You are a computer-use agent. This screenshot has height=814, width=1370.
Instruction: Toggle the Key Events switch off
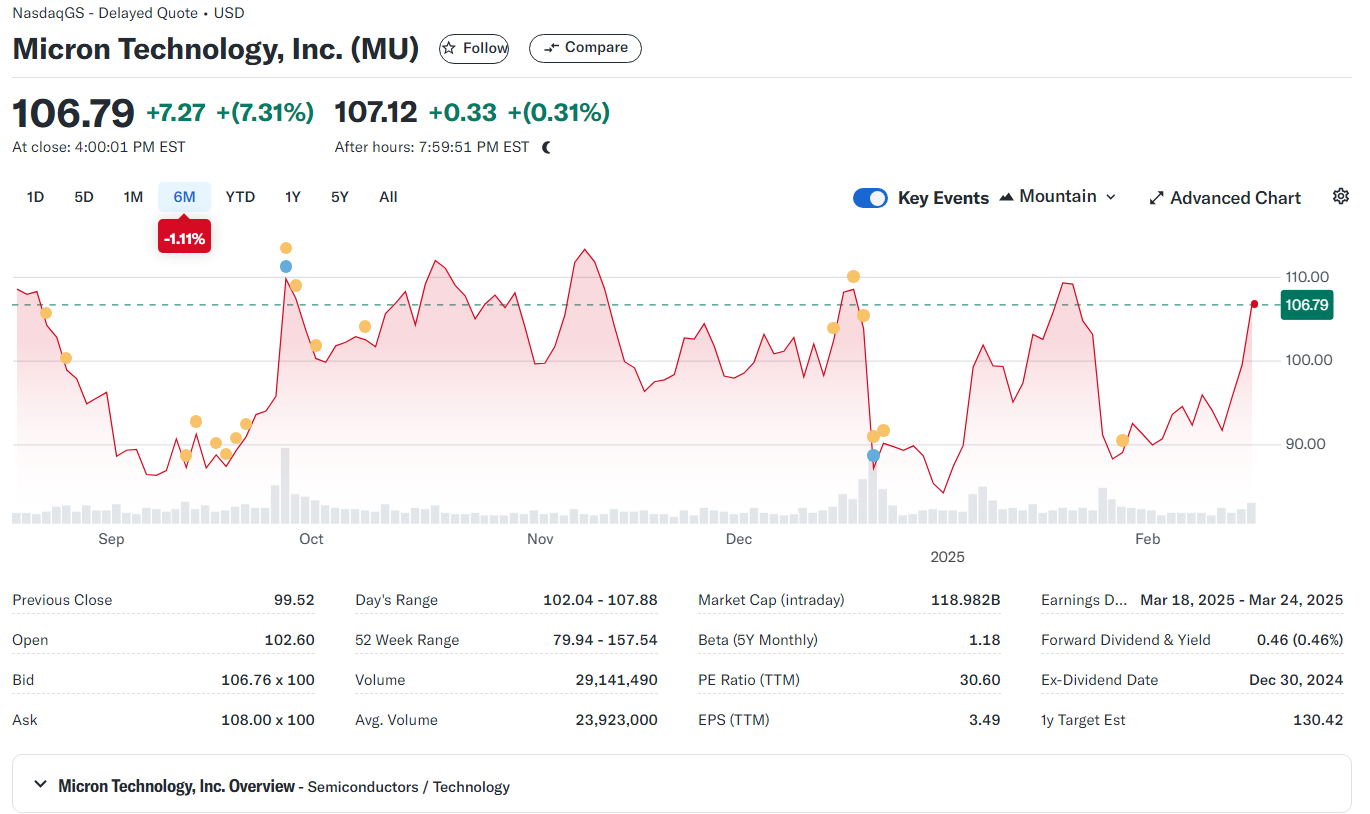pyautogui.click(x=870, y=198)
